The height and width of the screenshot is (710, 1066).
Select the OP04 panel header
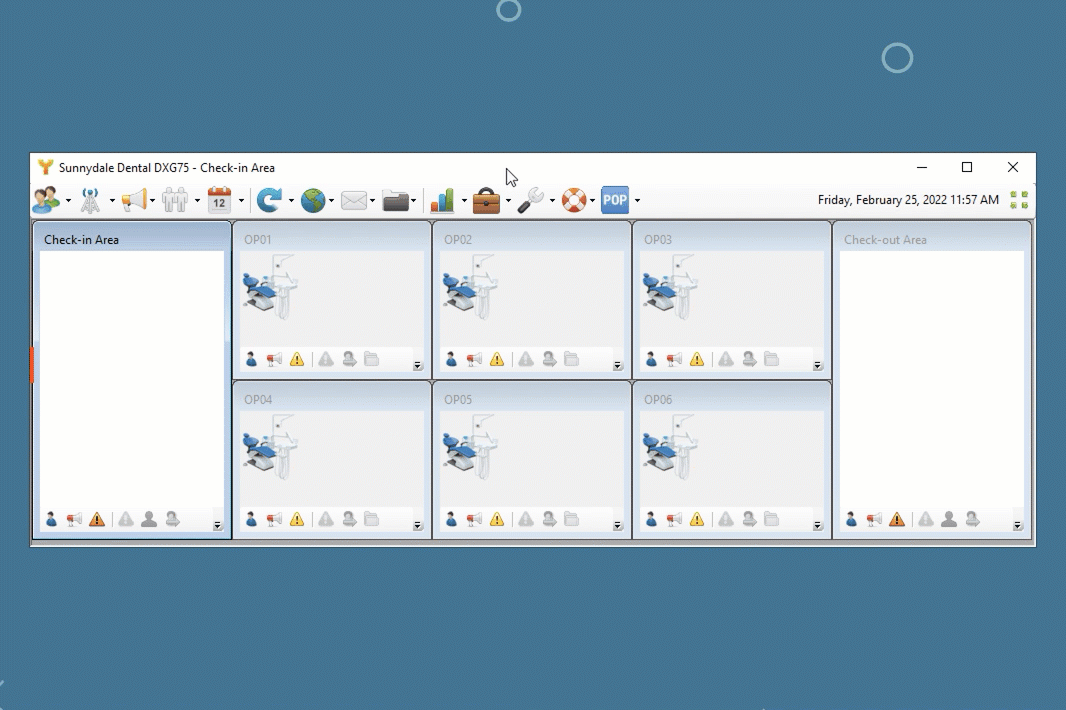click(332, 399)
